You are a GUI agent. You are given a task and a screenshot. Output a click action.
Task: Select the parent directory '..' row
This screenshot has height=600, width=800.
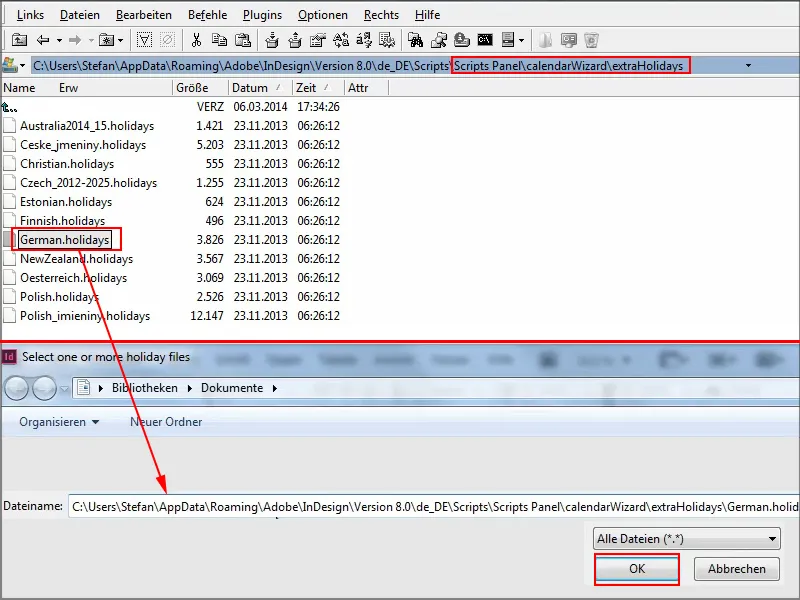pyautogui.click(x=171, y=107)
